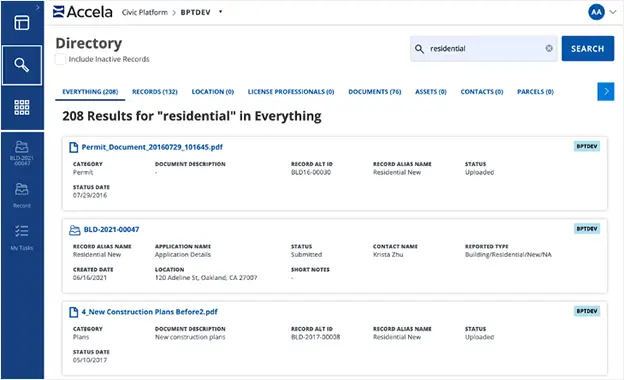
Task: Show more tabs with right arrow button
Action: click(x=606, y=92)
